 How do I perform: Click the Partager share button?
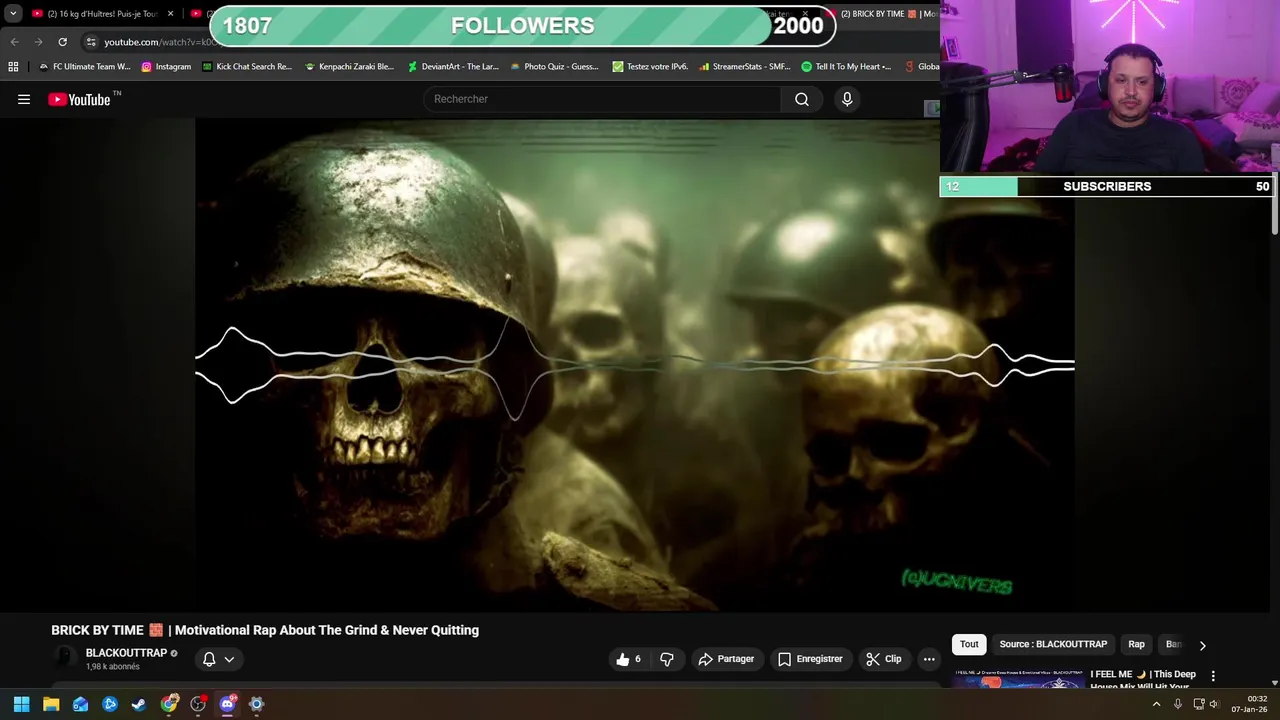726,659
